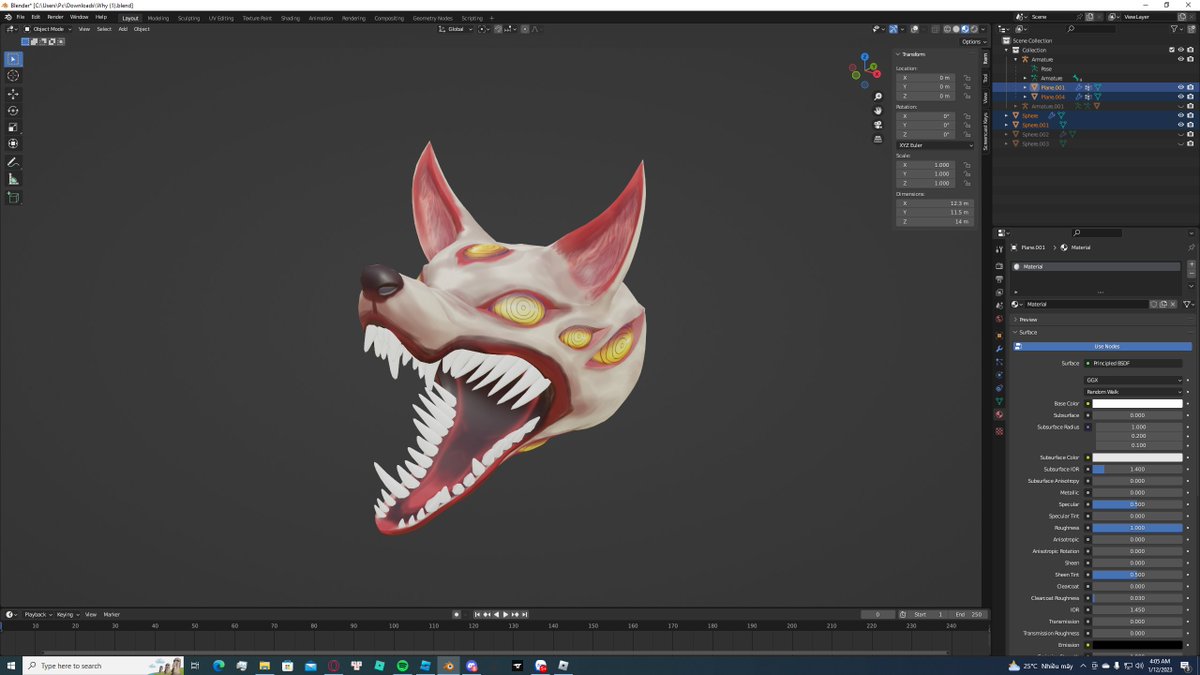This screenshot has height=675, width=1200.
Task: Open the Scene properties tab icon
Action: point(999,306)
